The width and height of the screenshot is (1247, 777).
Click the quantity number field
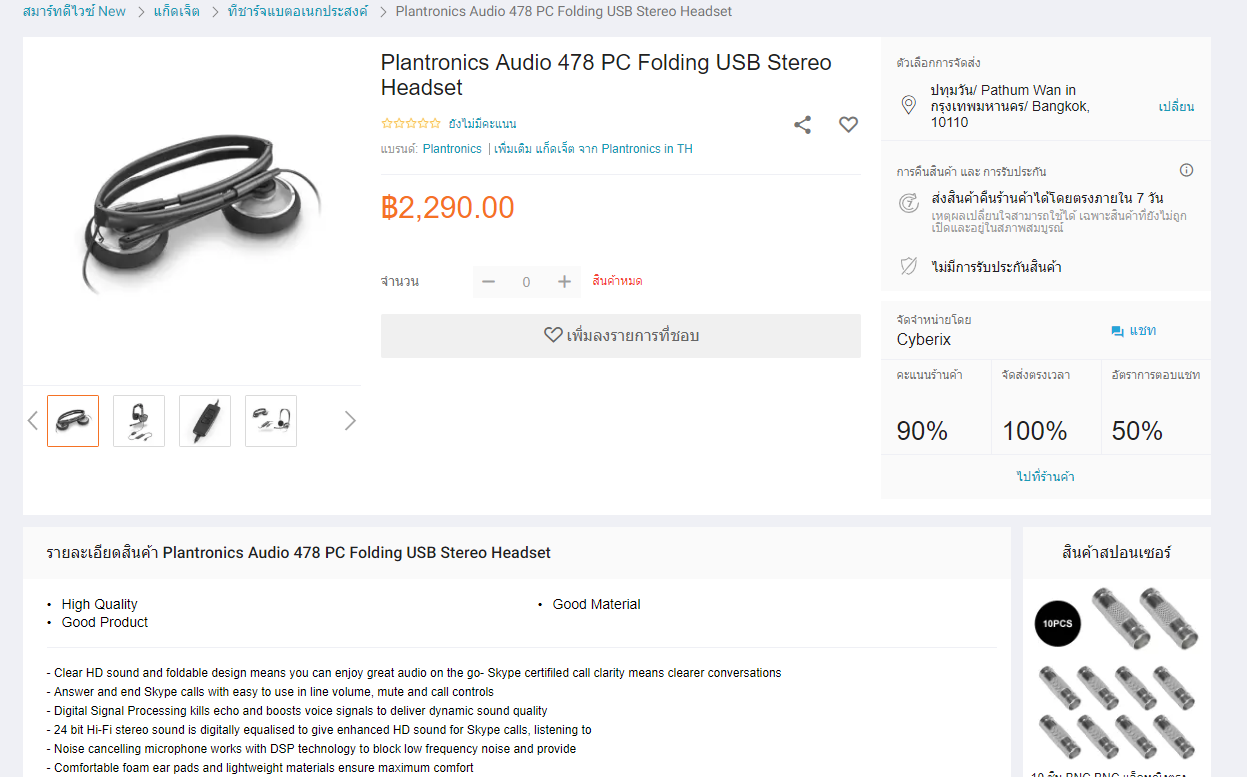pyautogui.click(x=526, y=282)
